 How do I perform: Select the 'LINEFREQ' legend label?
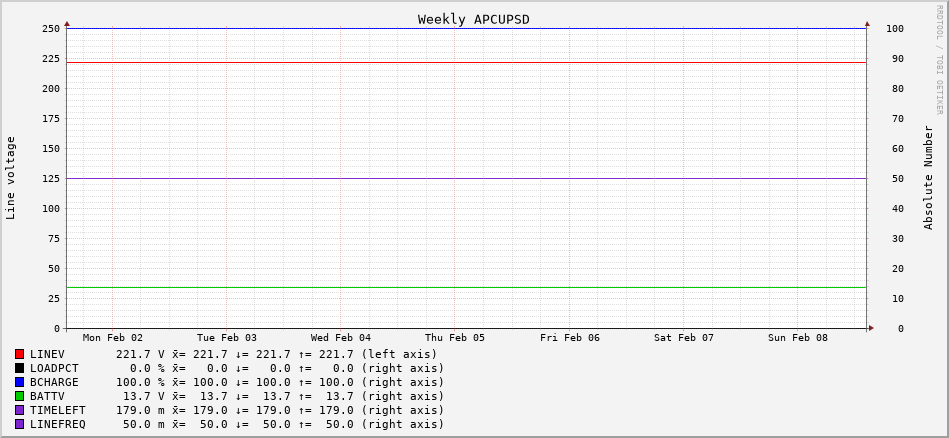pyautogui.click(x=57, y=424)
